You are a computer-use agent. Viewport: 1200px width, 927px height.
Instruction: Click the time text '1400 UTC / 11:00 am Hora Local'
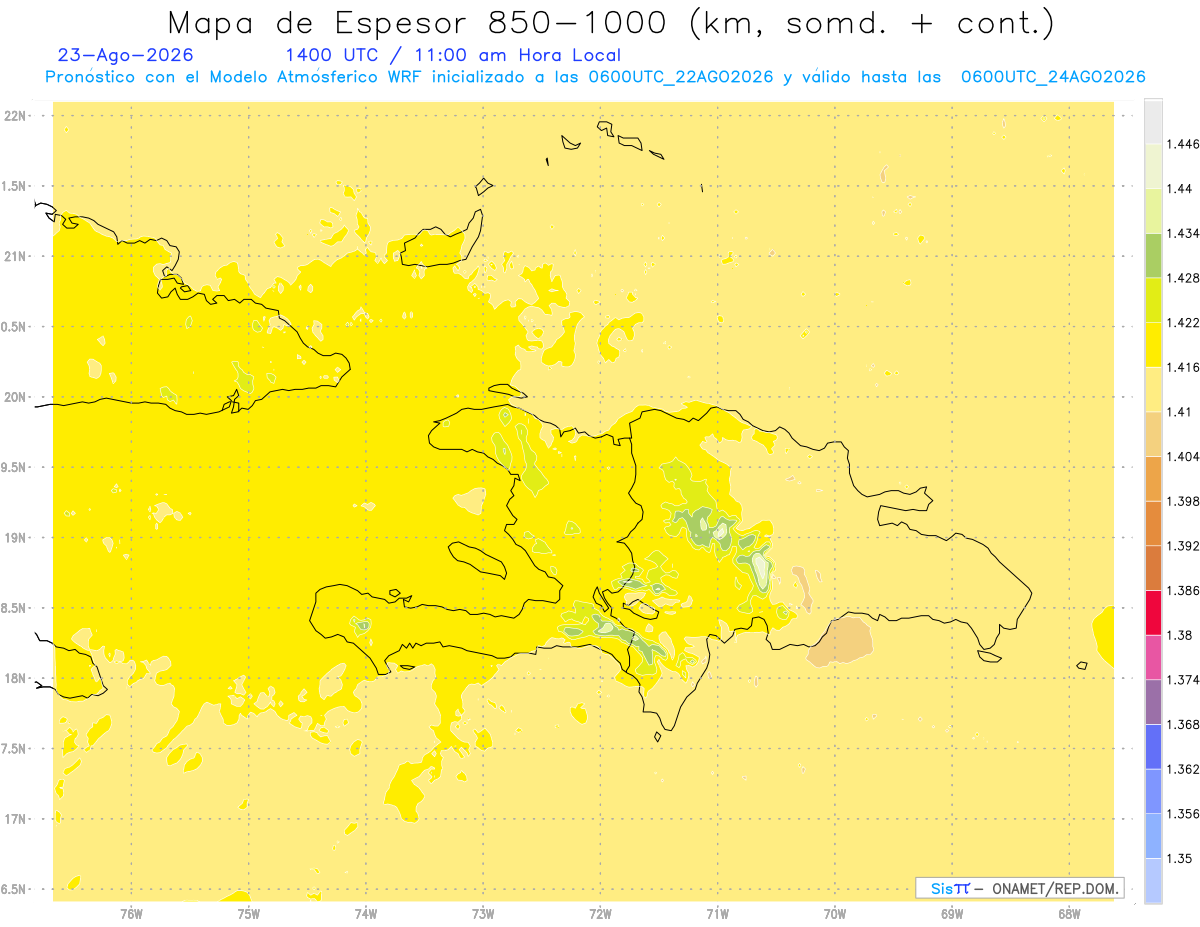tap(453, 56)
